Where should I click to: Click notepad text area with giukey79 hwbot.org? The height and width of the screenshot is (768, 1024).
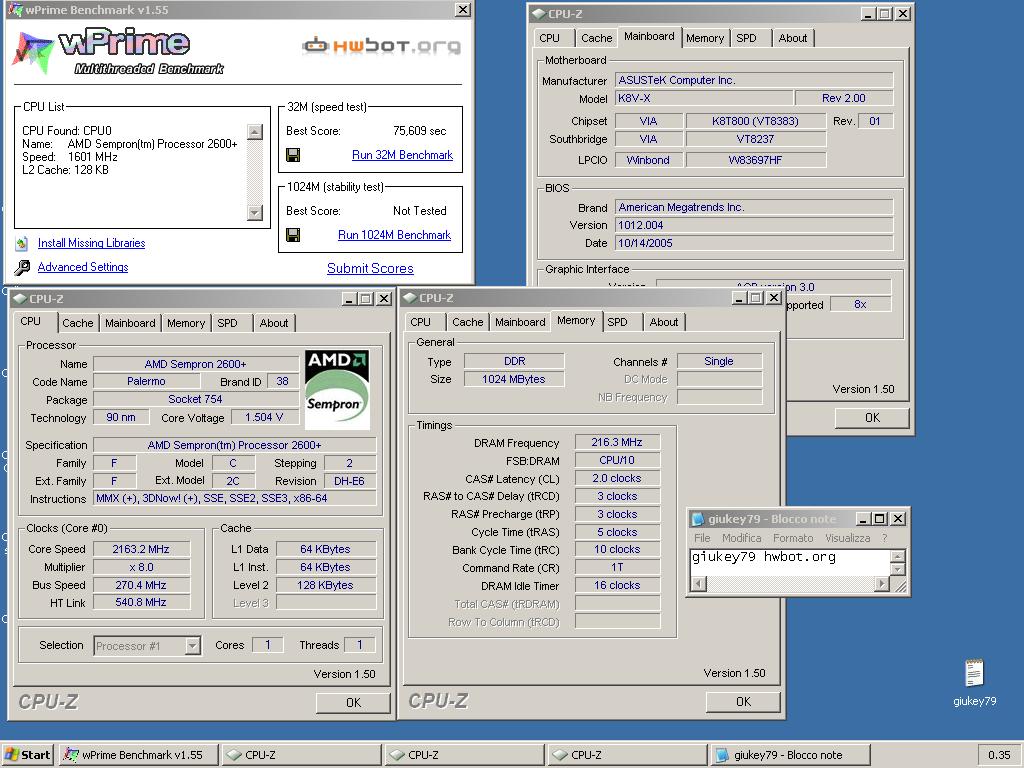pos(791,563)
